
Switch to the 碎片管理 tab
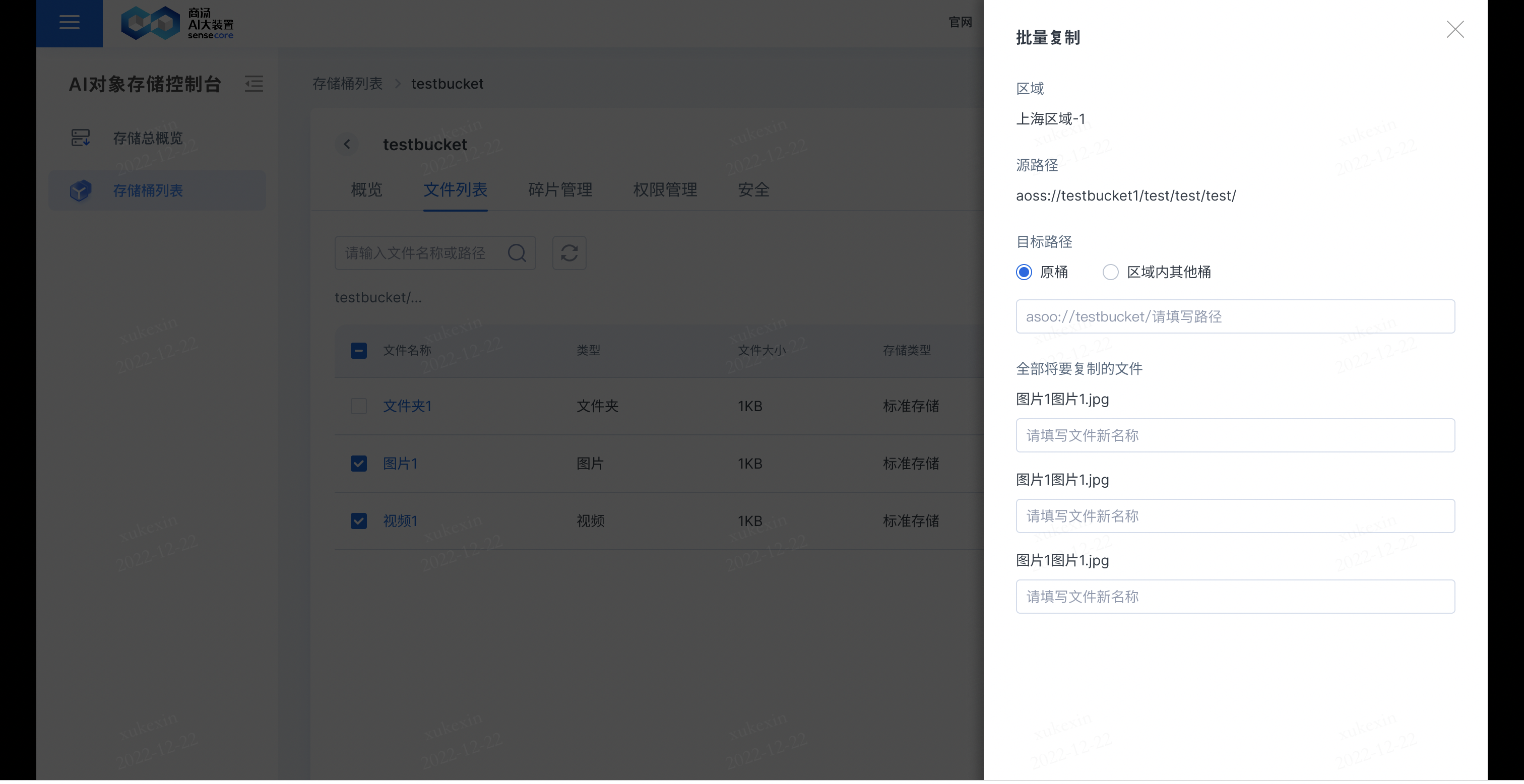560,190
